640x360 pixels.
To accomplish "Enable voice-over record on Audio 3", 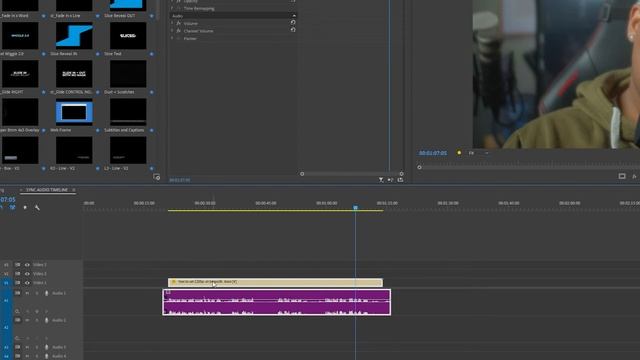I will (47, 347).
